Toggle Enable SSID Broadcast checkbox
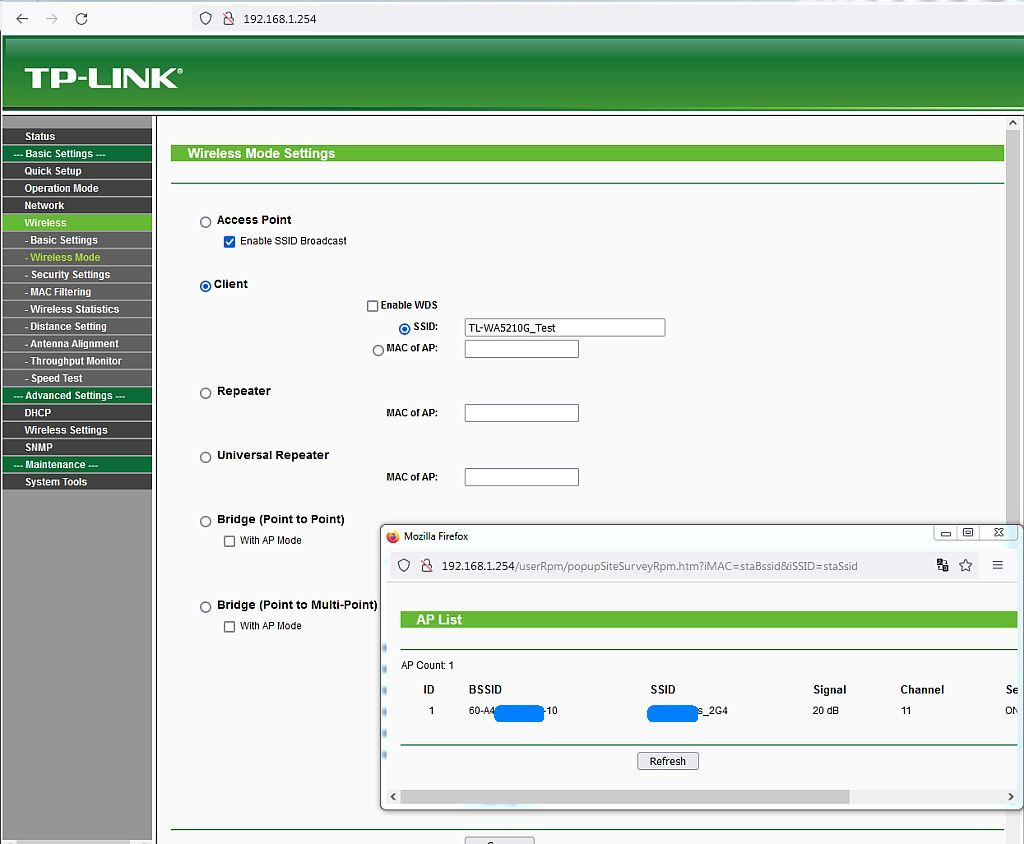Image resolution: width=1024 pixels, height=844 pixels. (x=230, y=242)
